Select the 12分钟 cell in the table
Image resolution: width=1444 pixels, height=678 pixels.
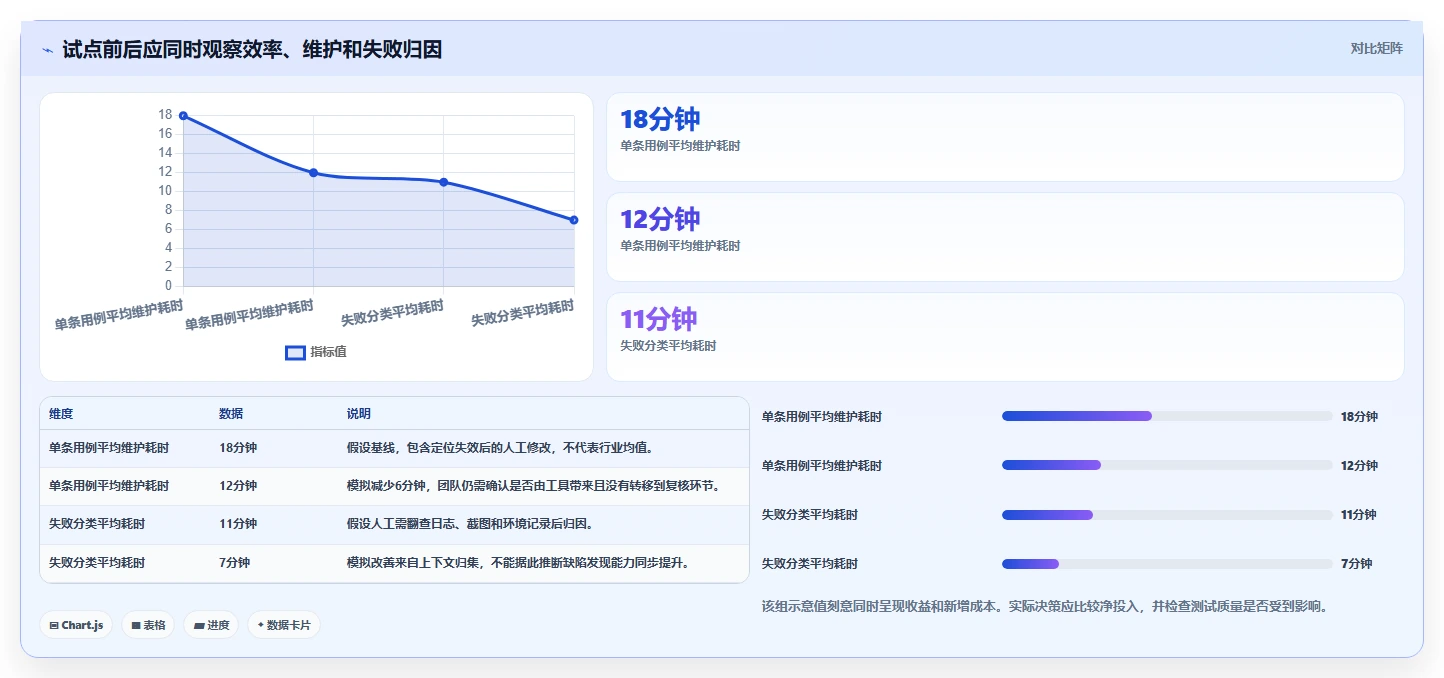(x=238, y=486)
